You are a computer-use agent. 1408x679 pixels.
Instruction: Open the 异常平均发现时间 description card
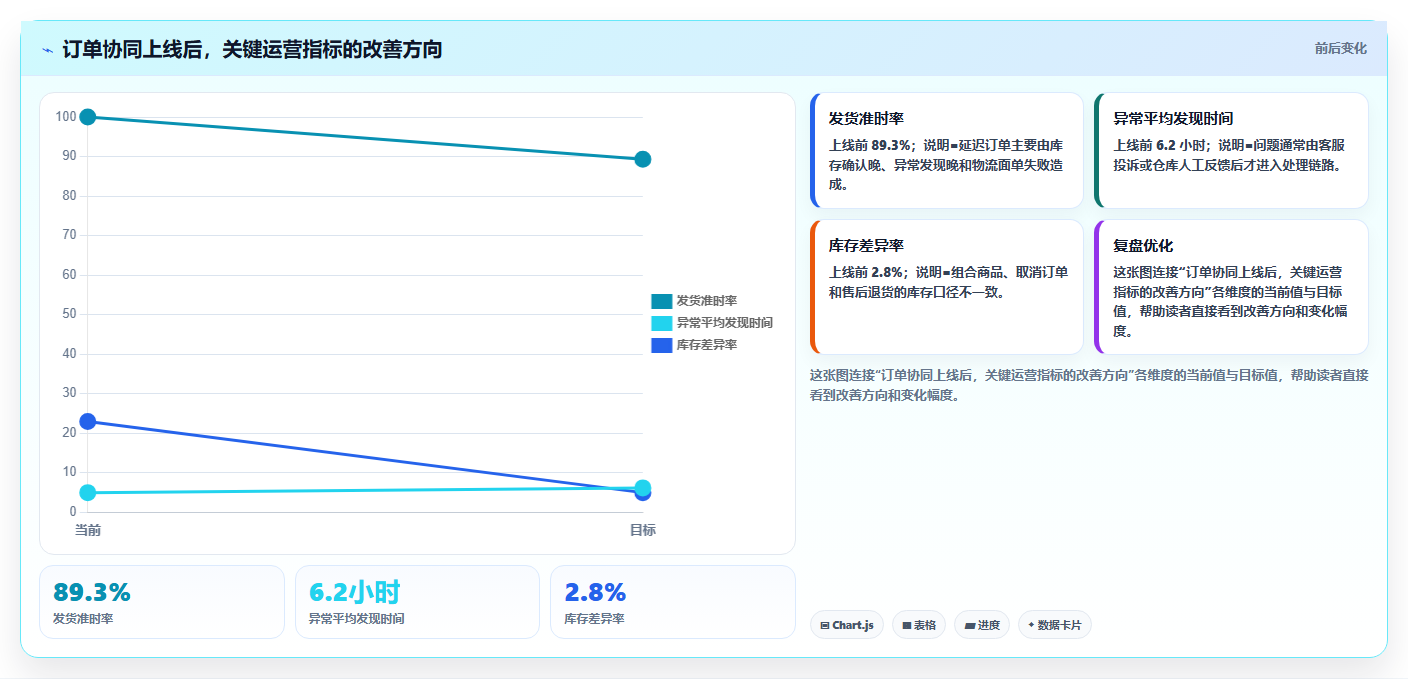pos(1231,150)
